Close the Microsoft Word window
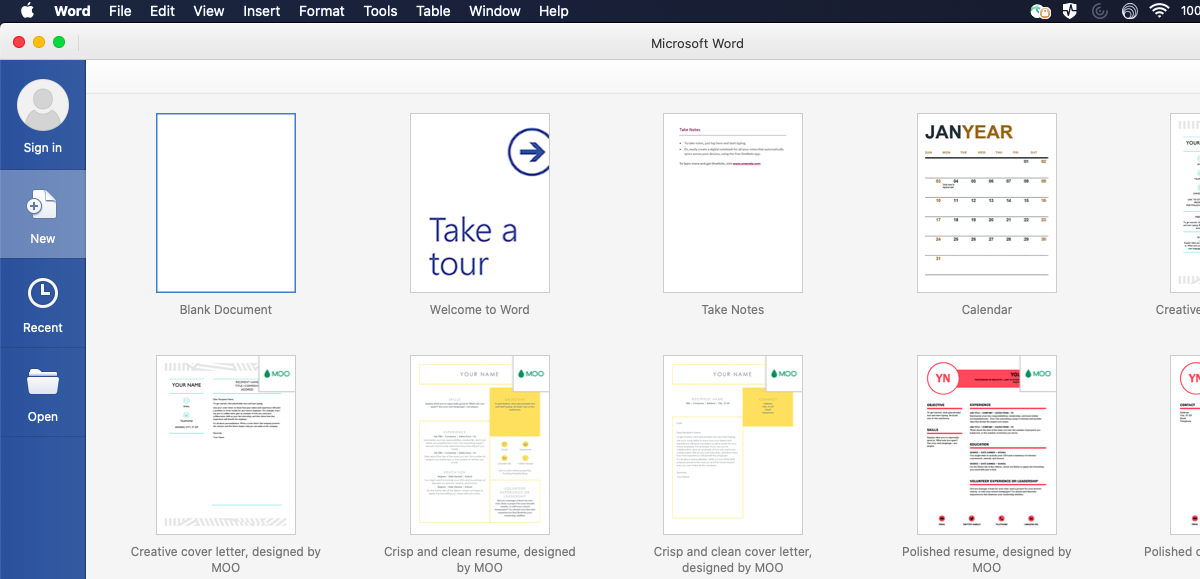 [x=19, y=43]
